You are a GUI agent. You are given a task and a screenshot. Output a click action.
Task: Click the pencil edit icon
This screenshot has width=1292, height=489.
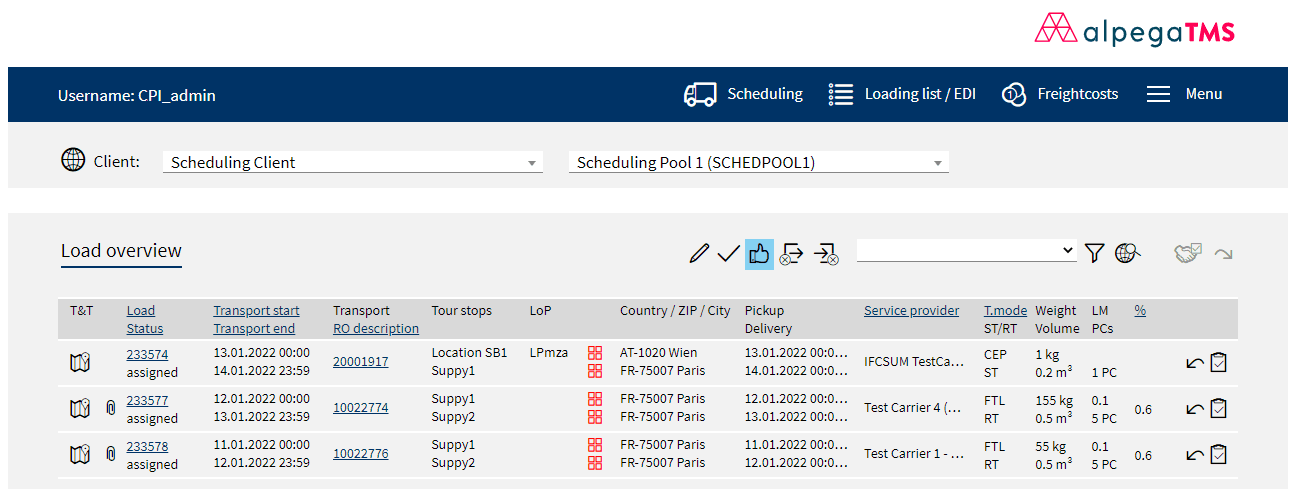(x=699, y=254)
